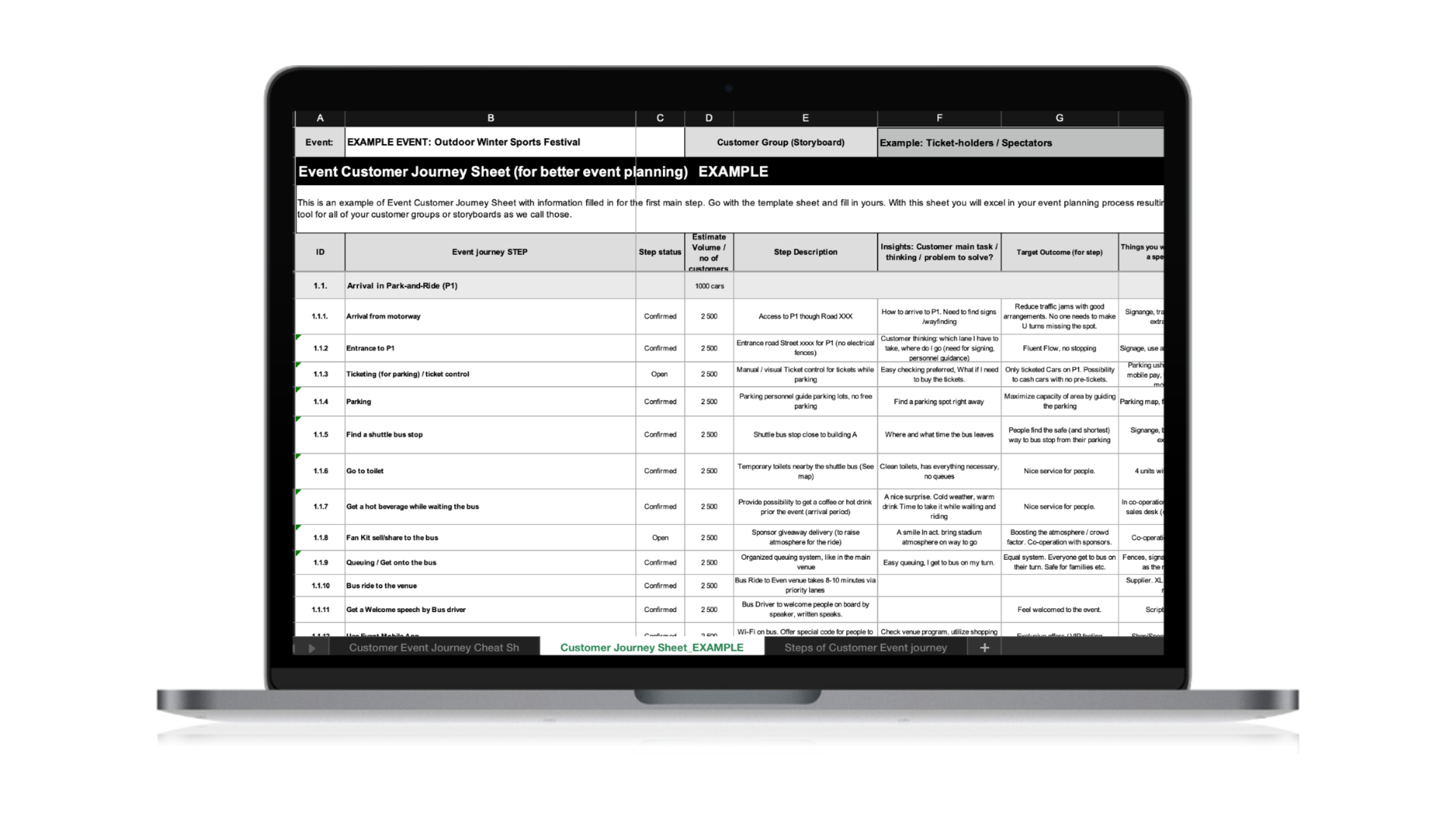Select column A header
The width and height of the screenshot is (1456, 819).
point(320,118)
